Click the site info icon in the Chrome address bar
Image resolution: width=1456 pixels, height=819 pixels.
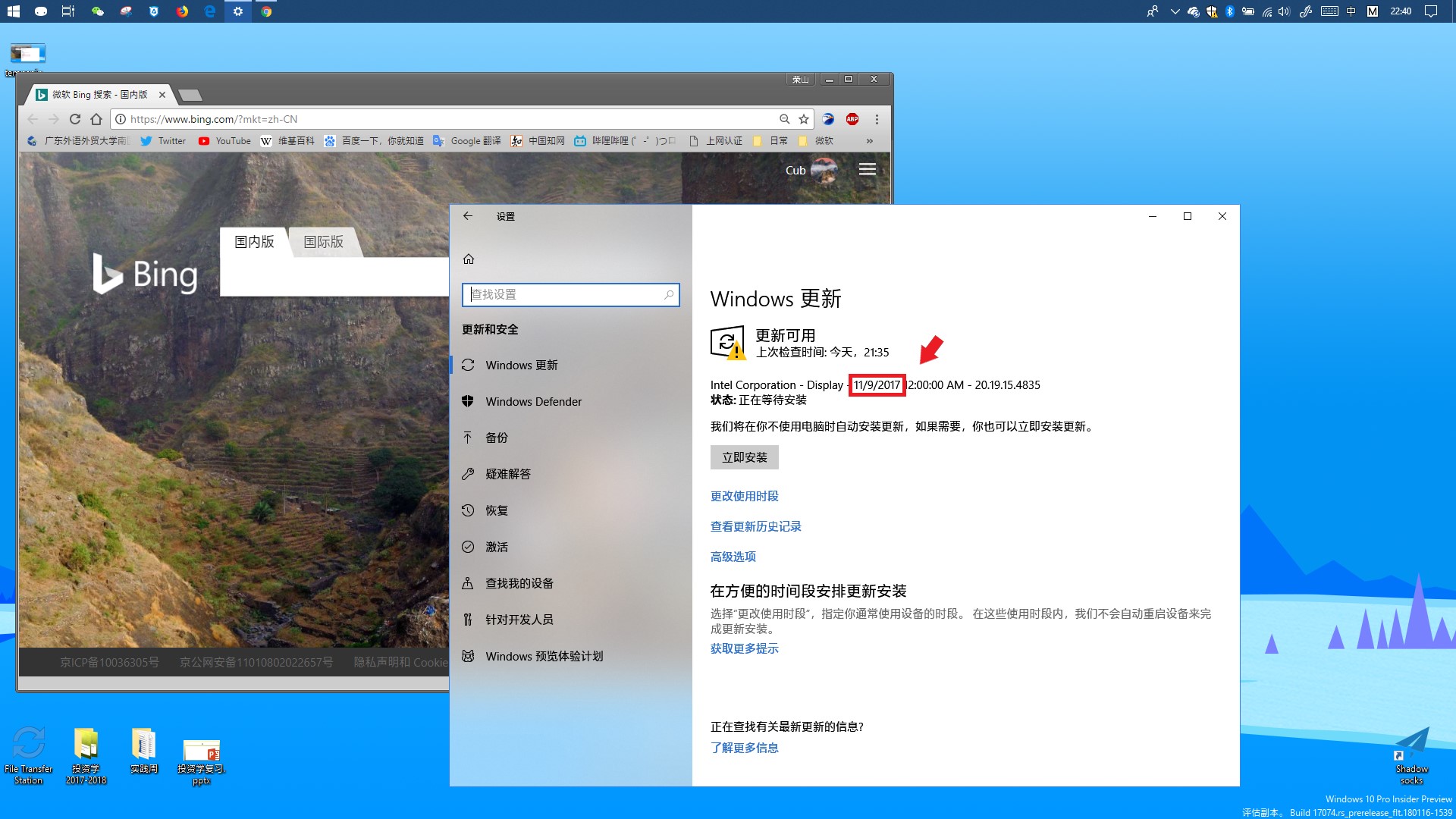coord(120,119)
